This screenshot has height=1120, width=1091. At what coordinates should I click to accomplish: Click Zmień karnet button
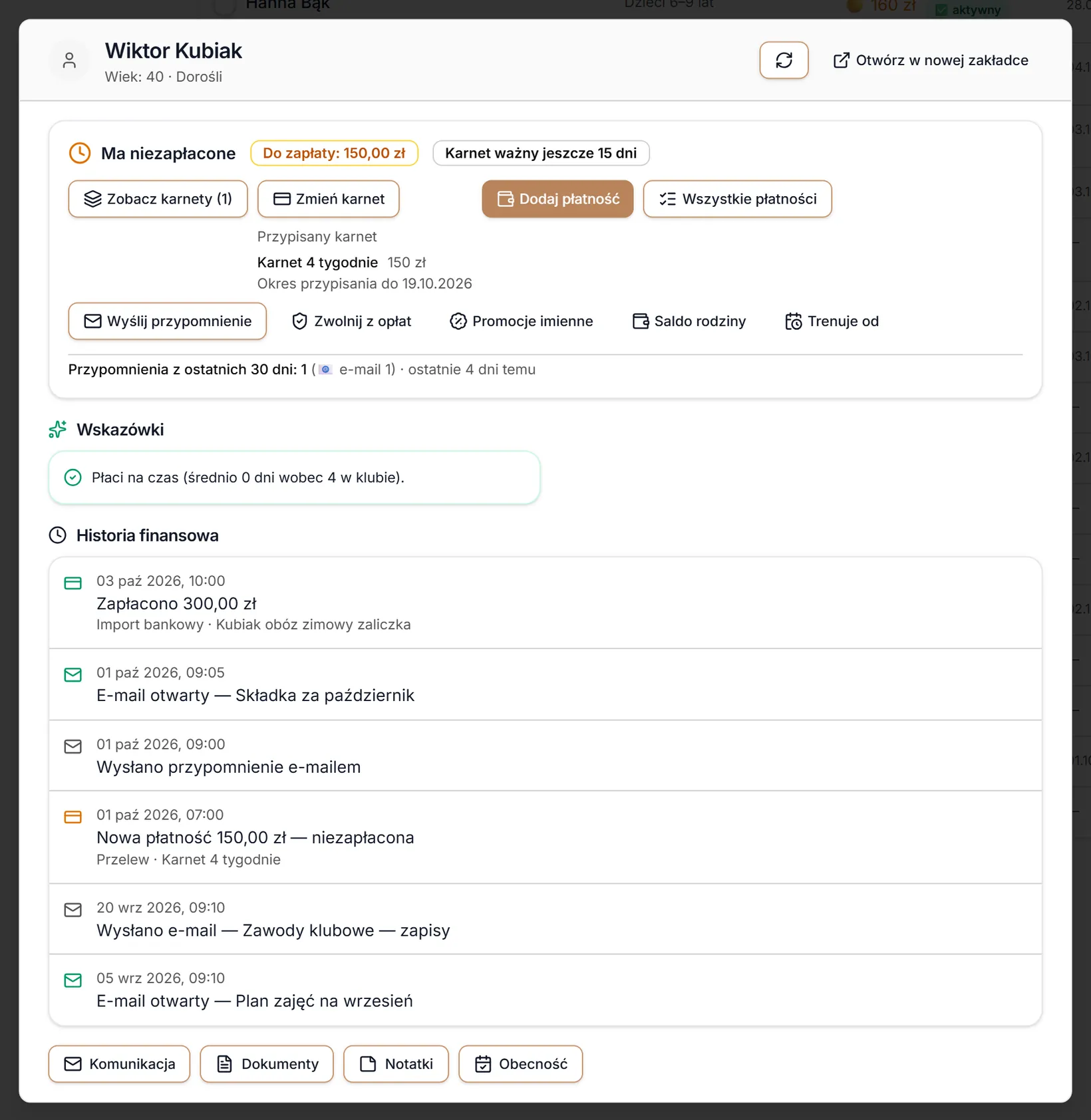tap(329, 199)
